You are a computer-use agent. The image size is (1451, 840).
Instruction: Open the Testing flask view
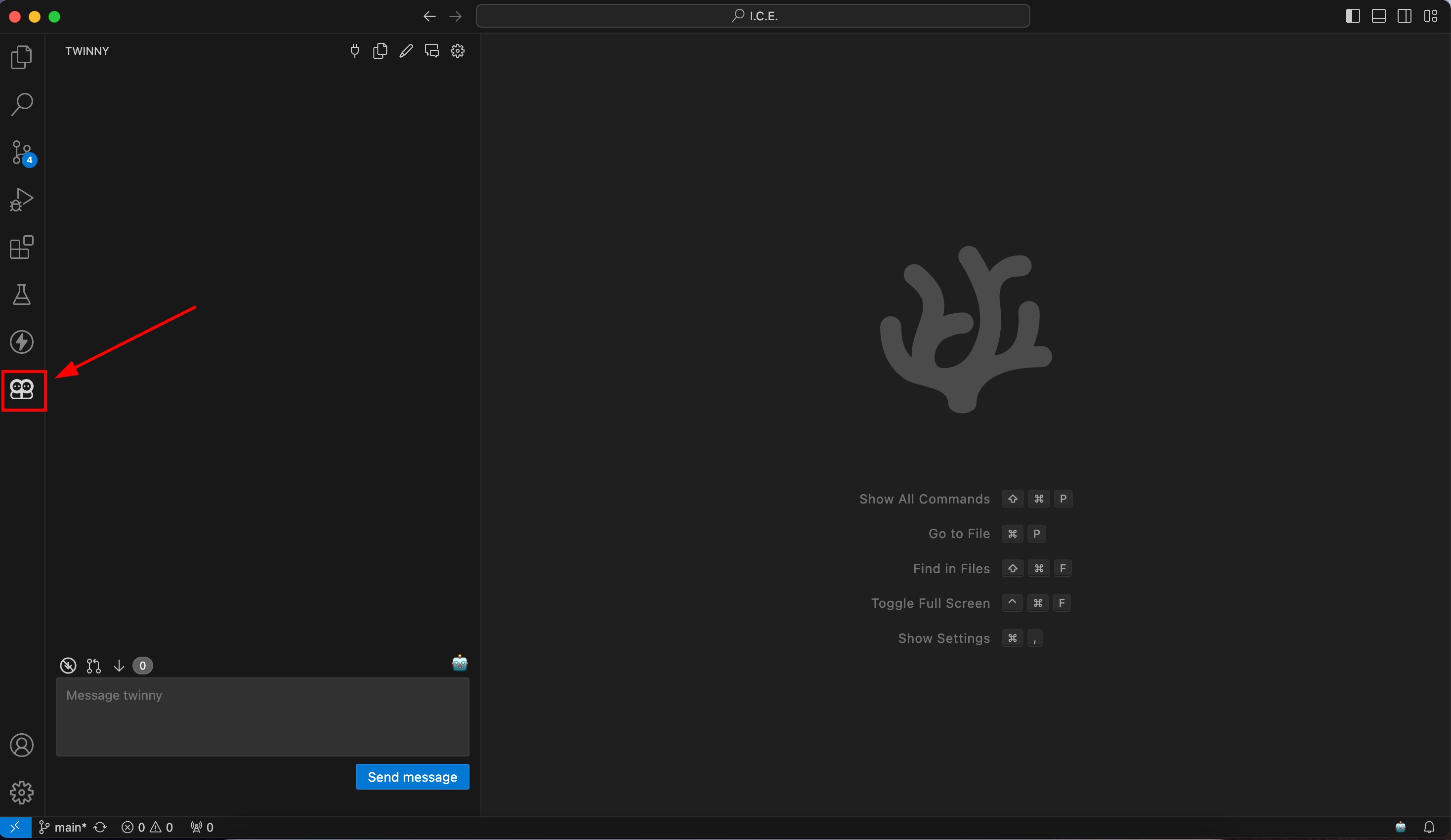click(22, 294)
